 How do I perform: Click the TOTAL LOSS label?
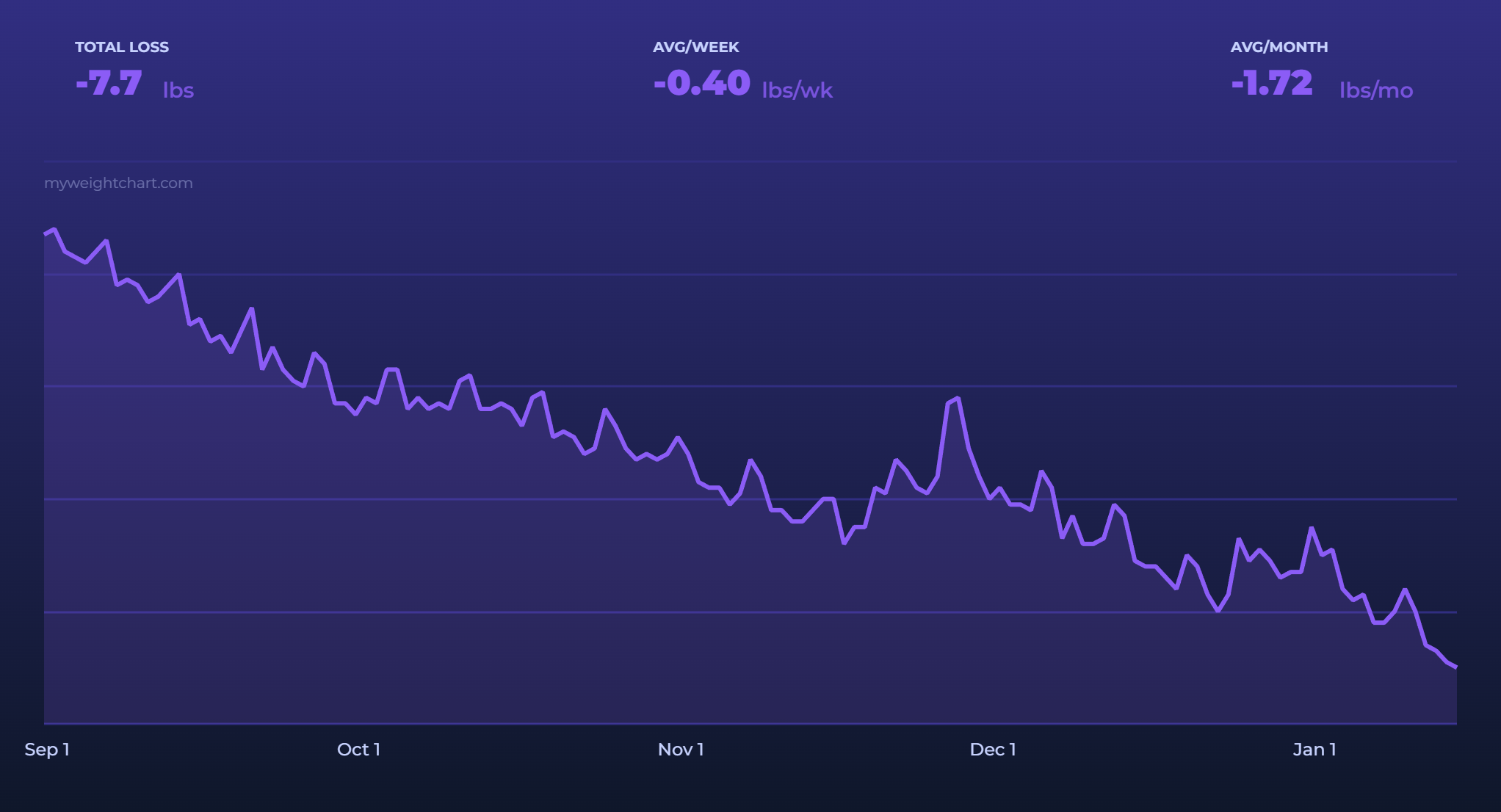(122, 47)
